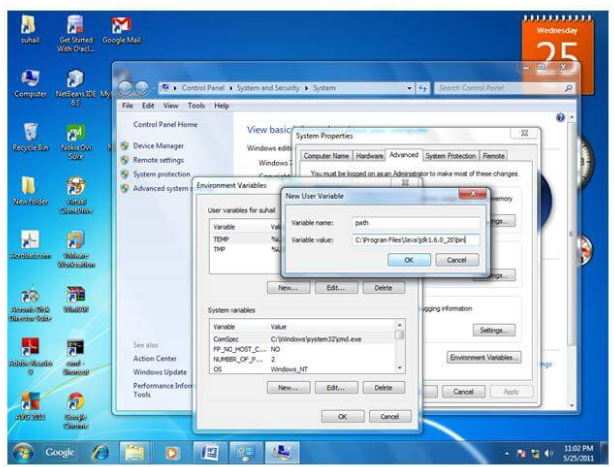Viewport: 614px width, 467px height.
Task: Switch to Remote tab
Action: (x=493, y=156)
